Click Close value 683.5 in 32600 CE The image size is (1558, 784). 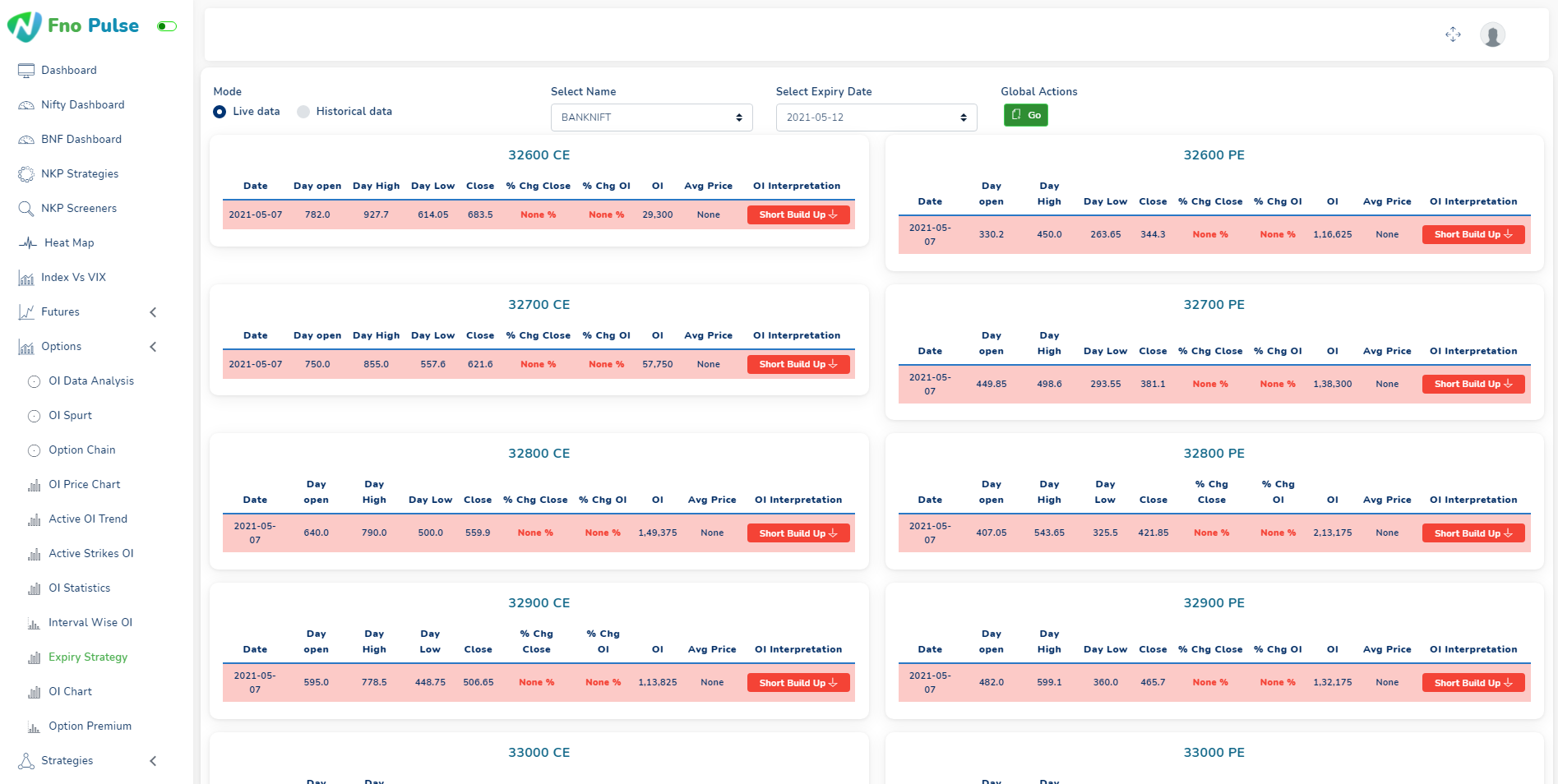(480, 215)
